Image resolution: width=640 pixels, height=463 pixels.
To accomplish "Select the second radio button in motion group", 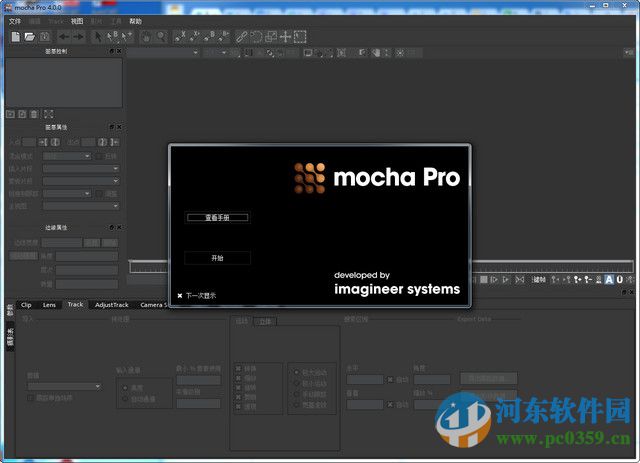I will pyautogui.click(x=297, y=383).
